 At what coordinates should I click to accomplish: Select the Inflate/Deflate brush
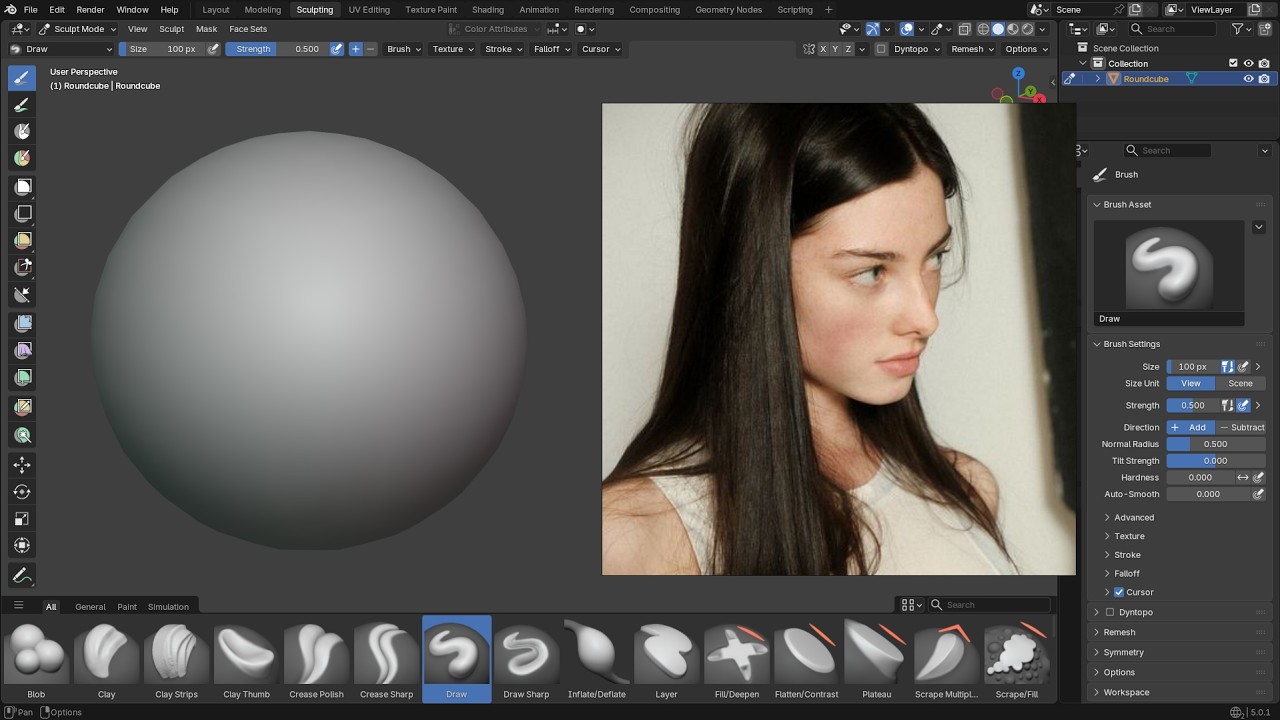tap(596, 659)
